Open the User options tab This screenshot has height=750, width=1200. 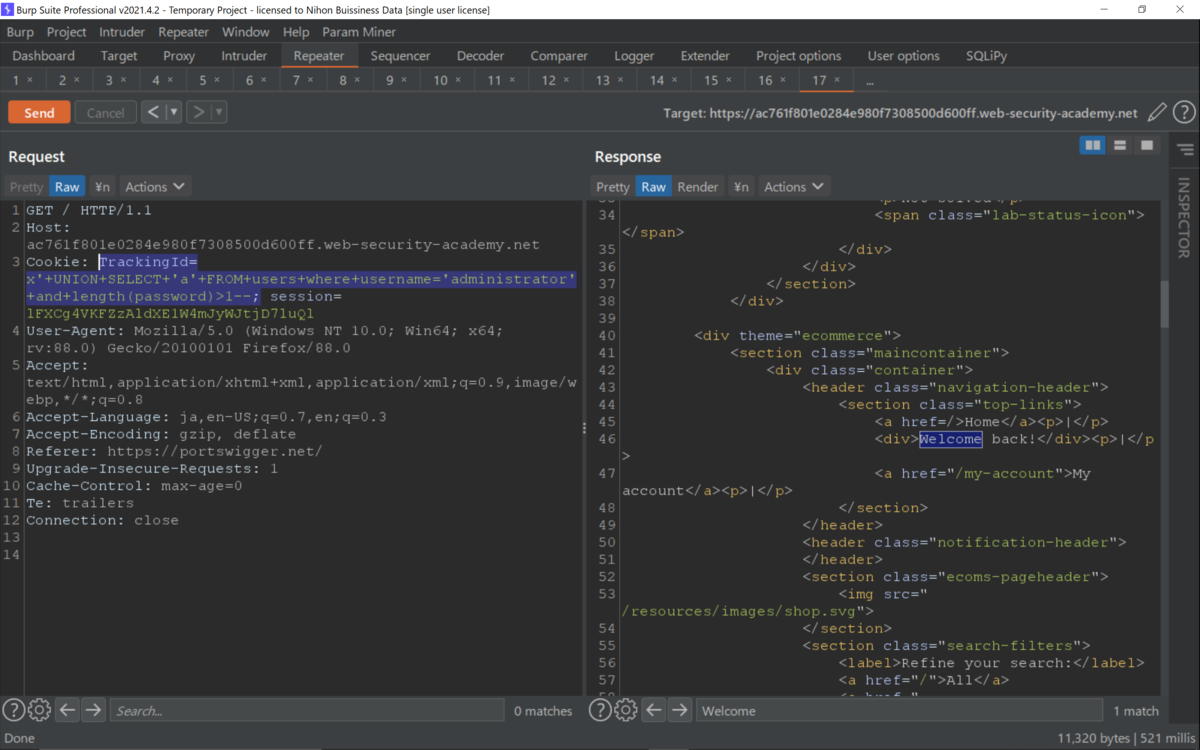(904, 56)
